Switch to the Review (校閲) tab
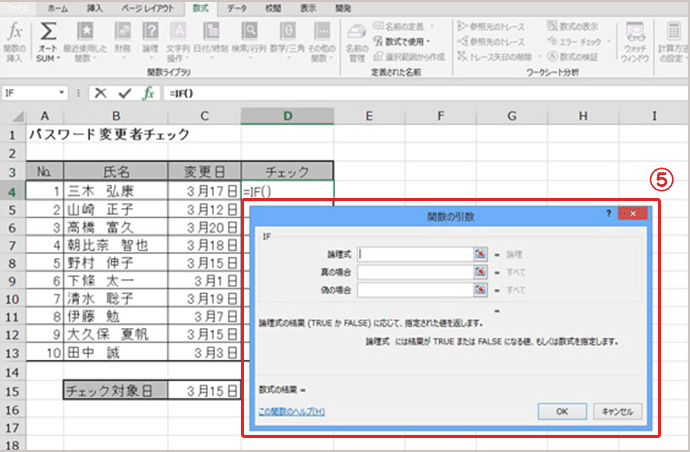Image resolution: width=690 pixels, height=452 pixels. click(273, 8)
